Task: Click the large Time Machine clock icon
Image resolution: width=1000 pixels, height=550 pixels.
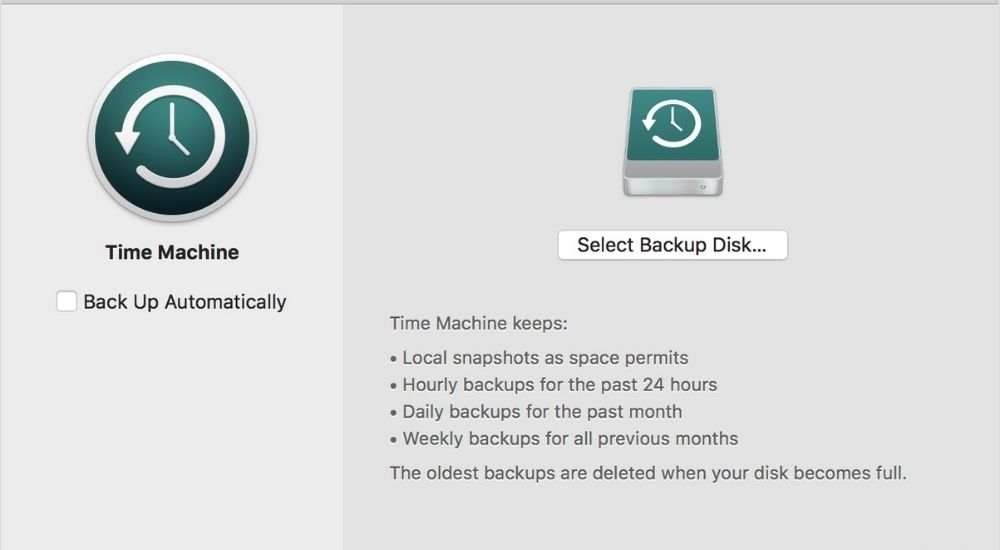Action: click(x=172, y=136)
